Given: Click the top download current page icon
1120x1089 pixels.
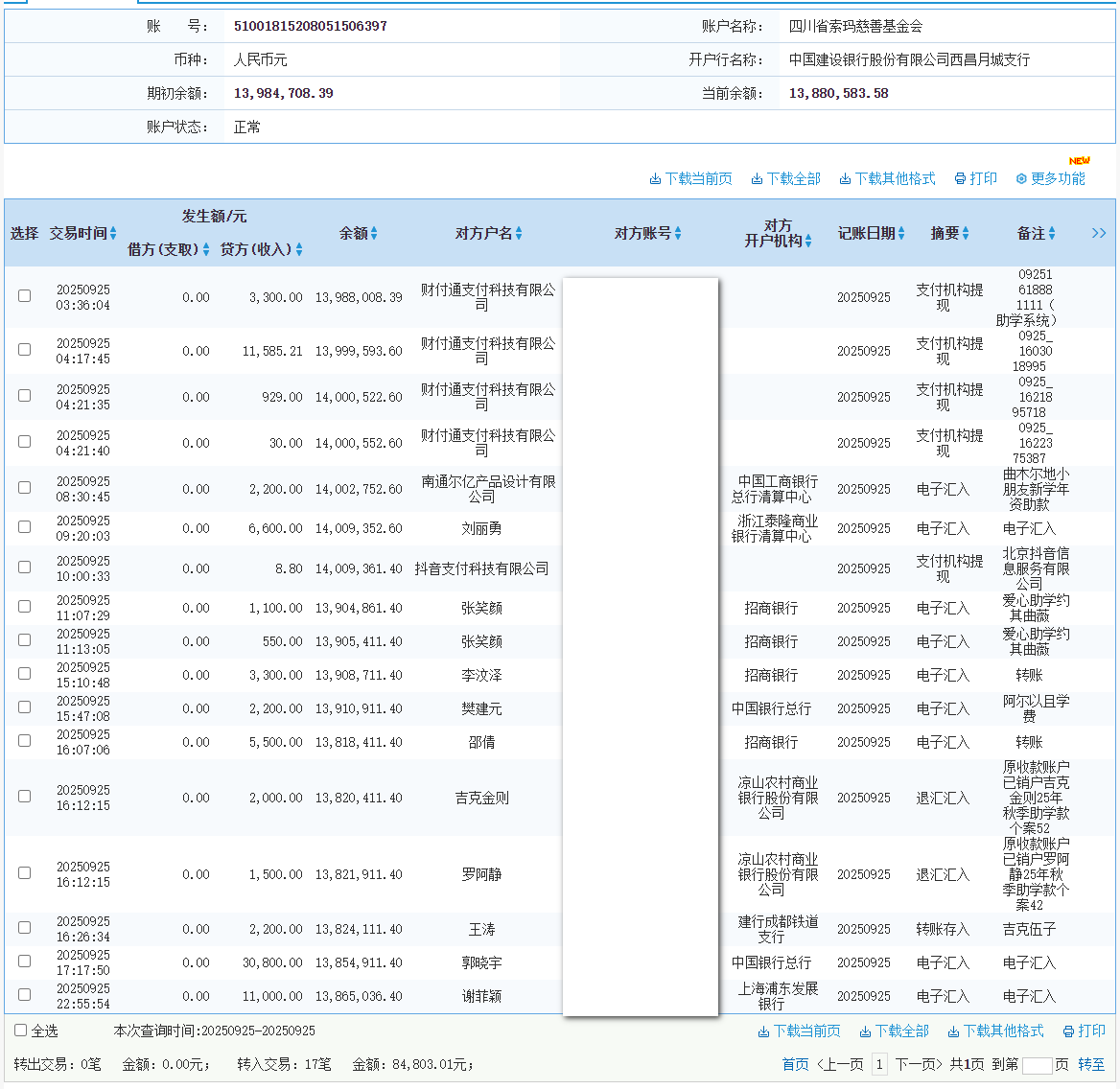Looking at the screenshot, I should [x=655, y=179].
